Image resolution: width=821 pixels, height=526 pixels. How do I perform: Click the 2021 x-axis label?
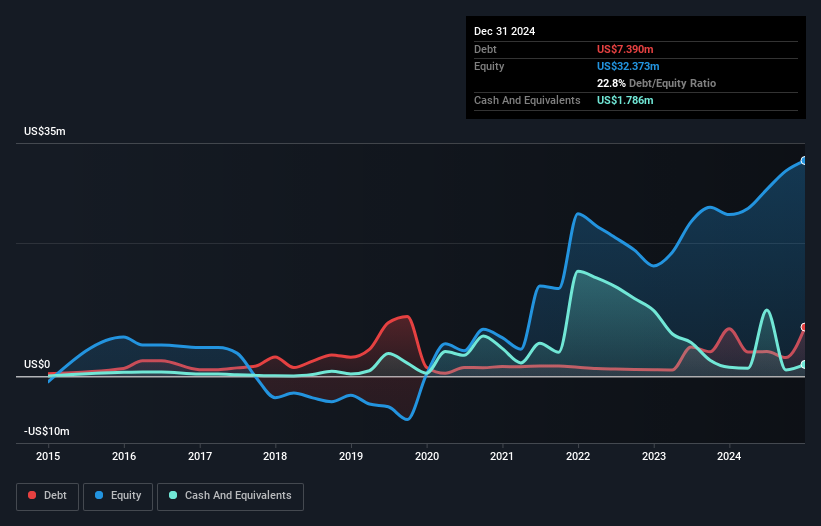click(502, 456)
